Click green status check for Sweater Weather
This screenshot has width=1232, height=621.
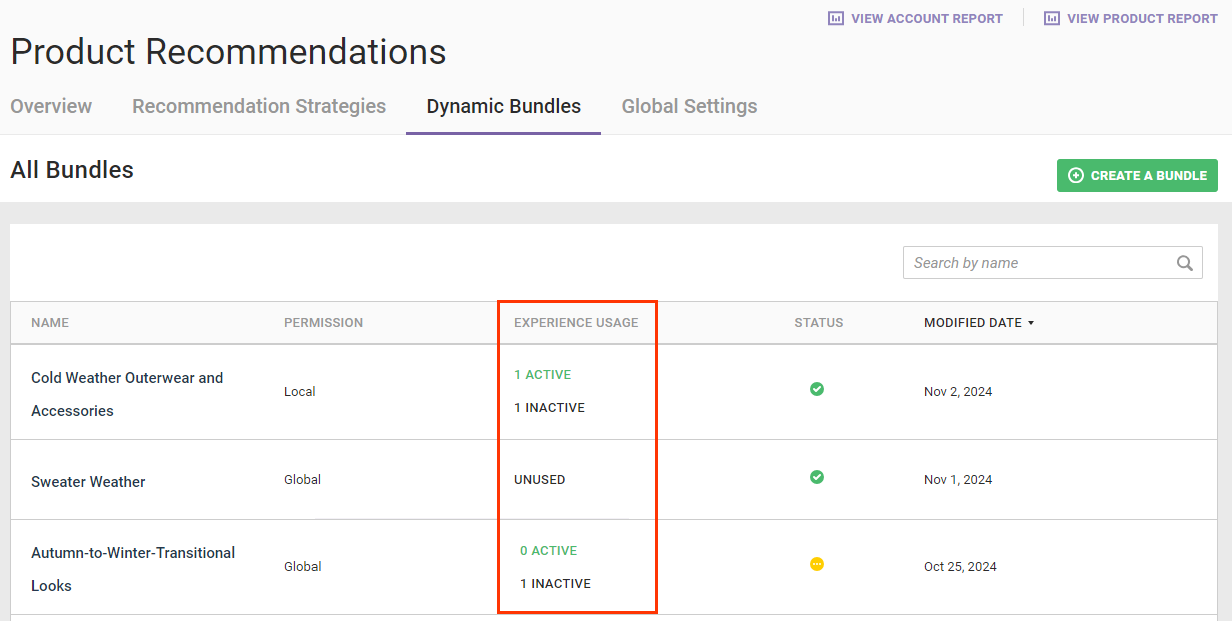pos(817,477)
